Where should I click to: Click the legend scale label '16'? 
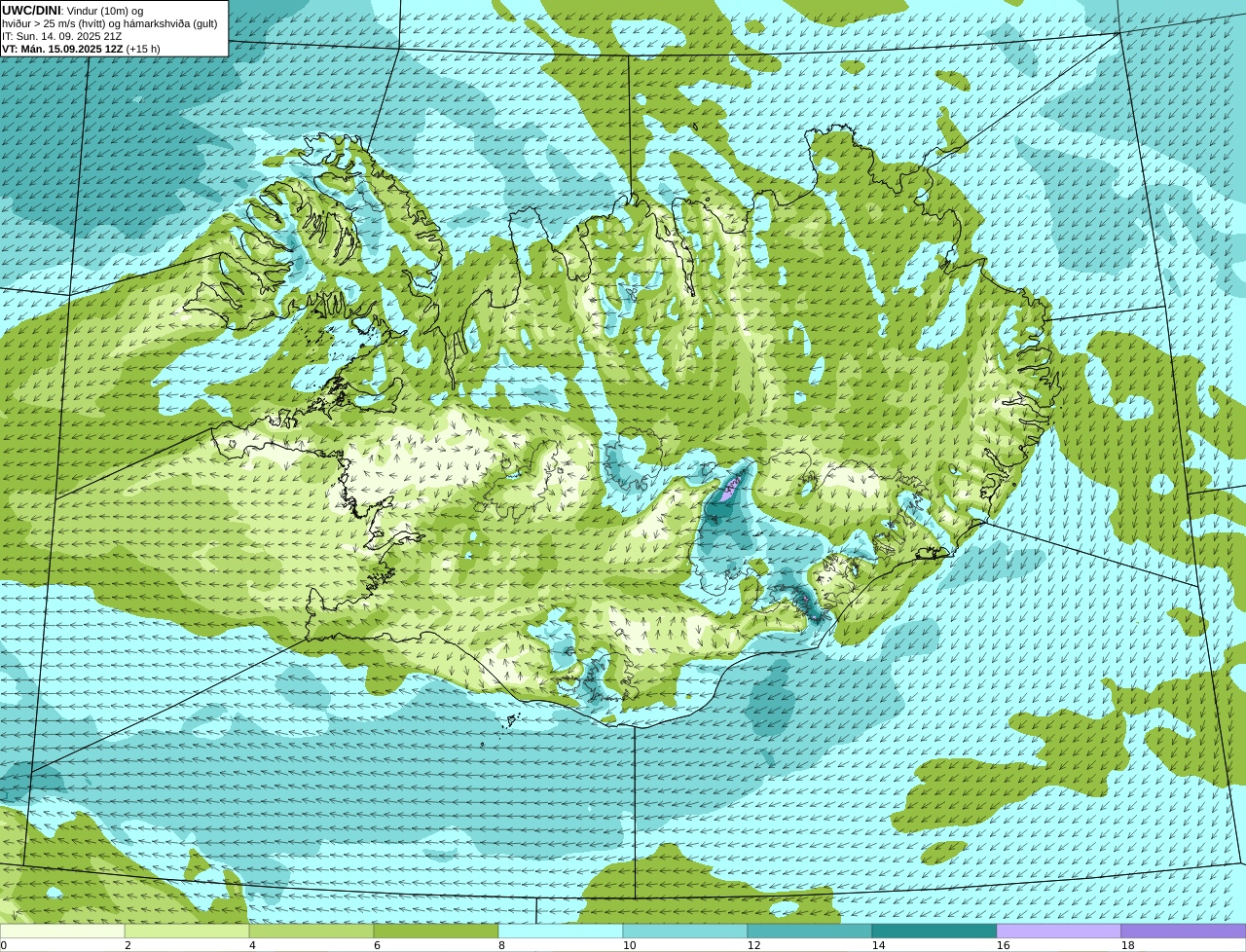tap(1003, 945)
